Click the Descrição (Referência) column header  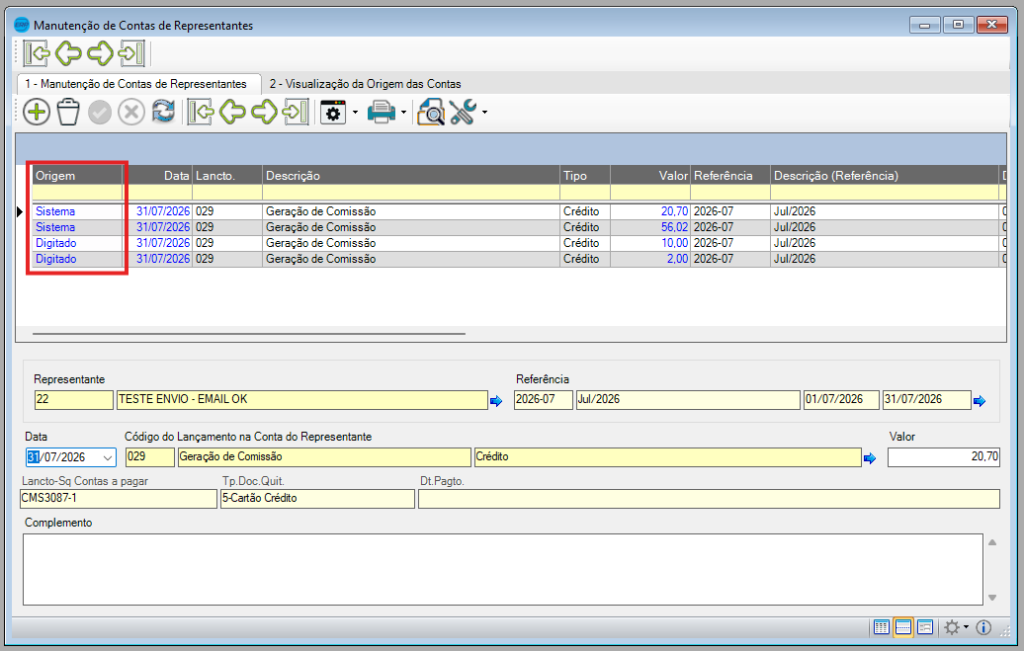pyautogui.click(x=886, y=176)
